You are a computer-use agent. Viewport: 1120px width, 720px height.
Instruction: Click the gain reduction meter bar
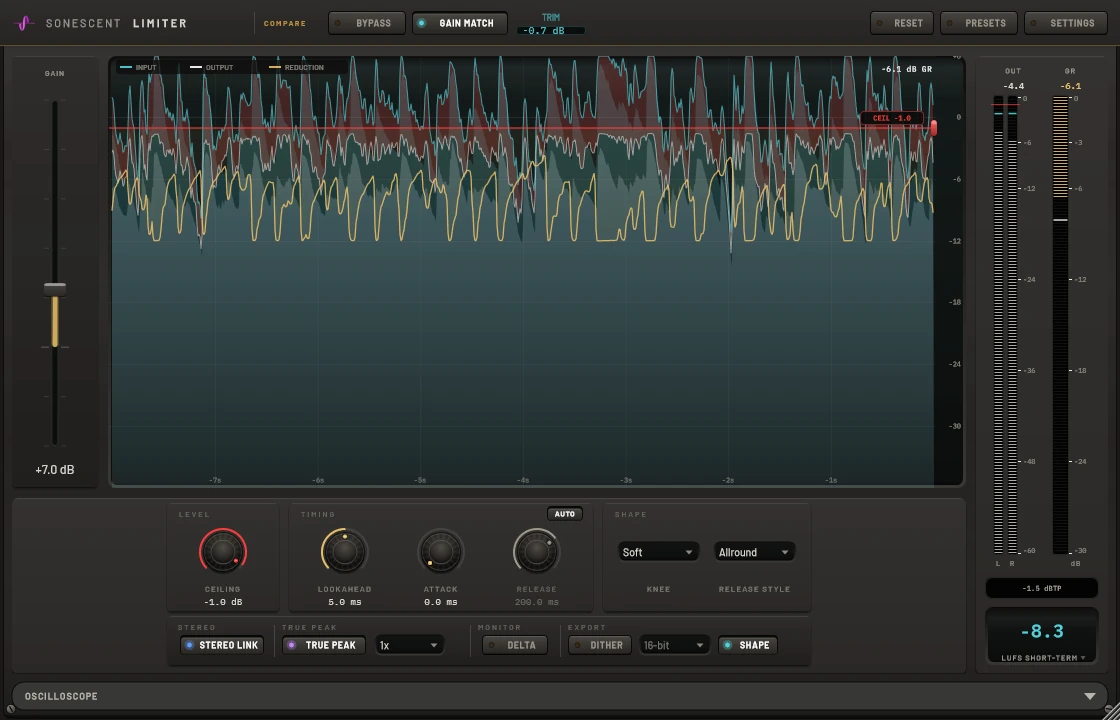[1061, 325]
